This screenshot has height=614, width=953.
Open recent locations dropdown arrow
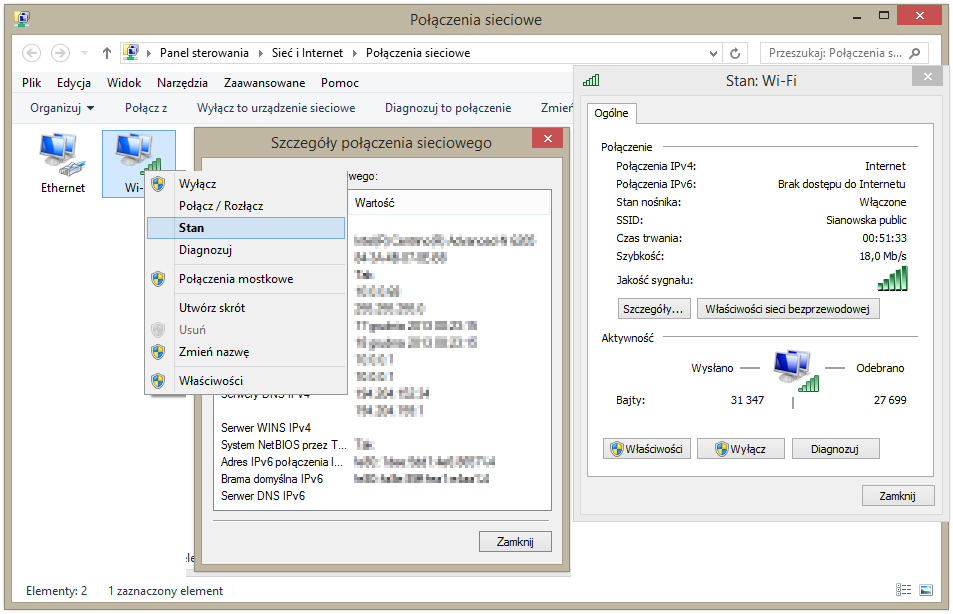84,53
